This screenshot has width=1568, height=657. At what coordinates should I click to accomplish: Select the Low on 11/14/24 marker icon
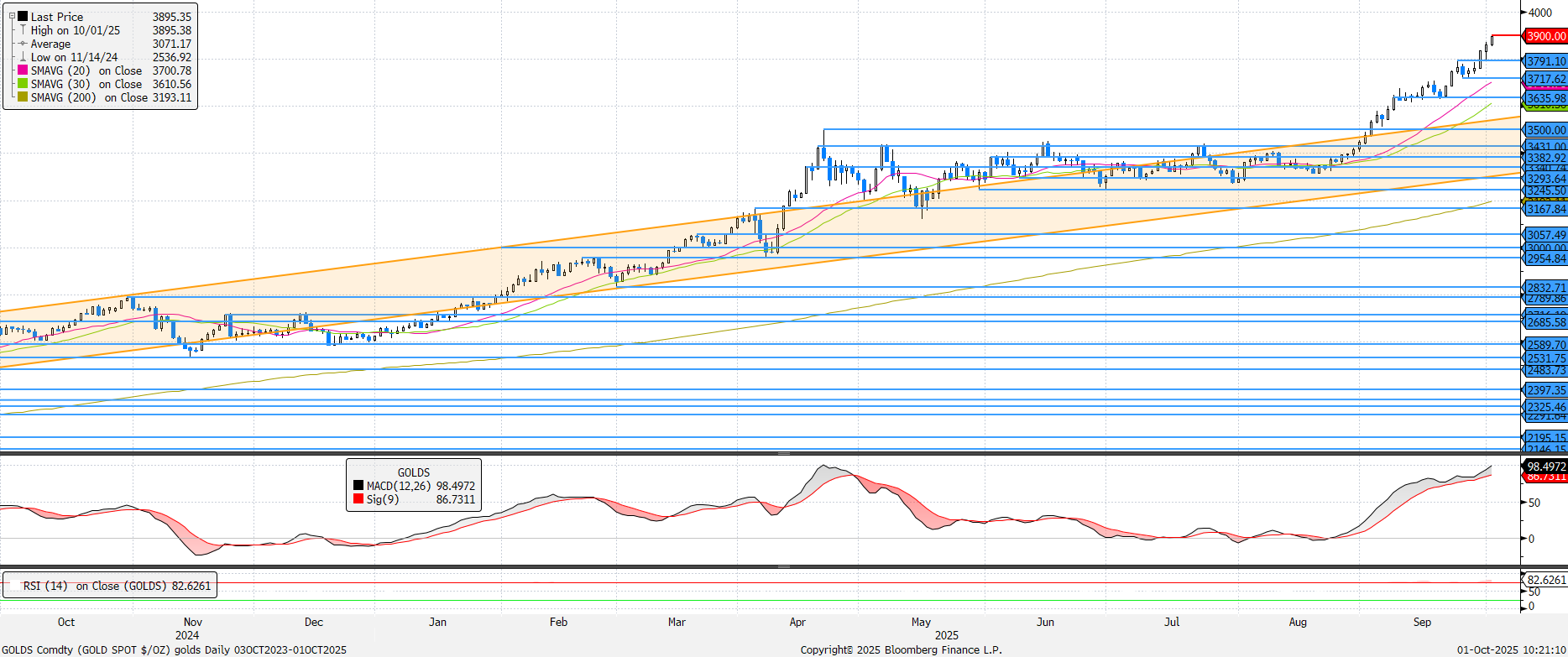(23, 57)
